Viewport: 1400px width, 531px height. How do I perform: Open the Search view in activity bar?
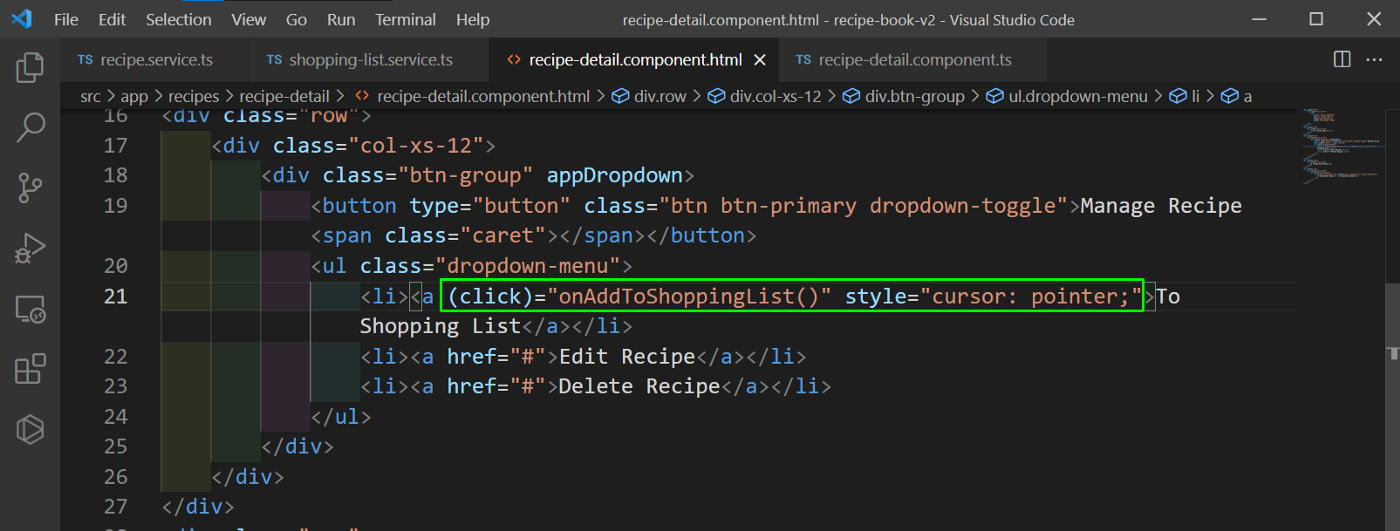[30, 127]
